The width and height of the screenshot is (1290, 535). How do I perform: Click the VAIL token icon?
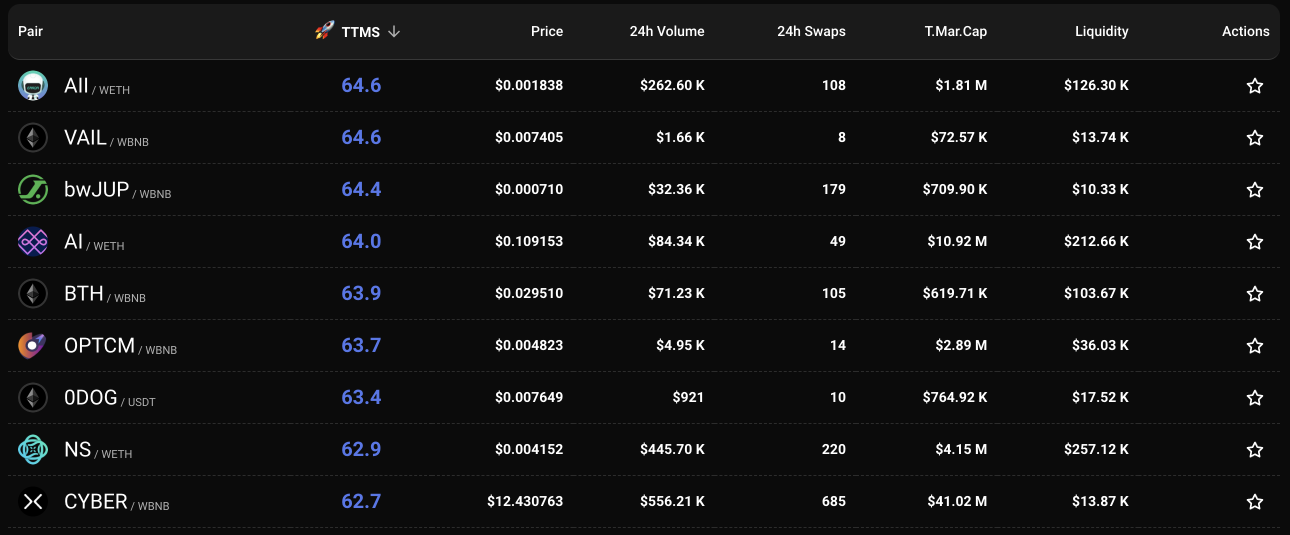click(x=33, y=138)
